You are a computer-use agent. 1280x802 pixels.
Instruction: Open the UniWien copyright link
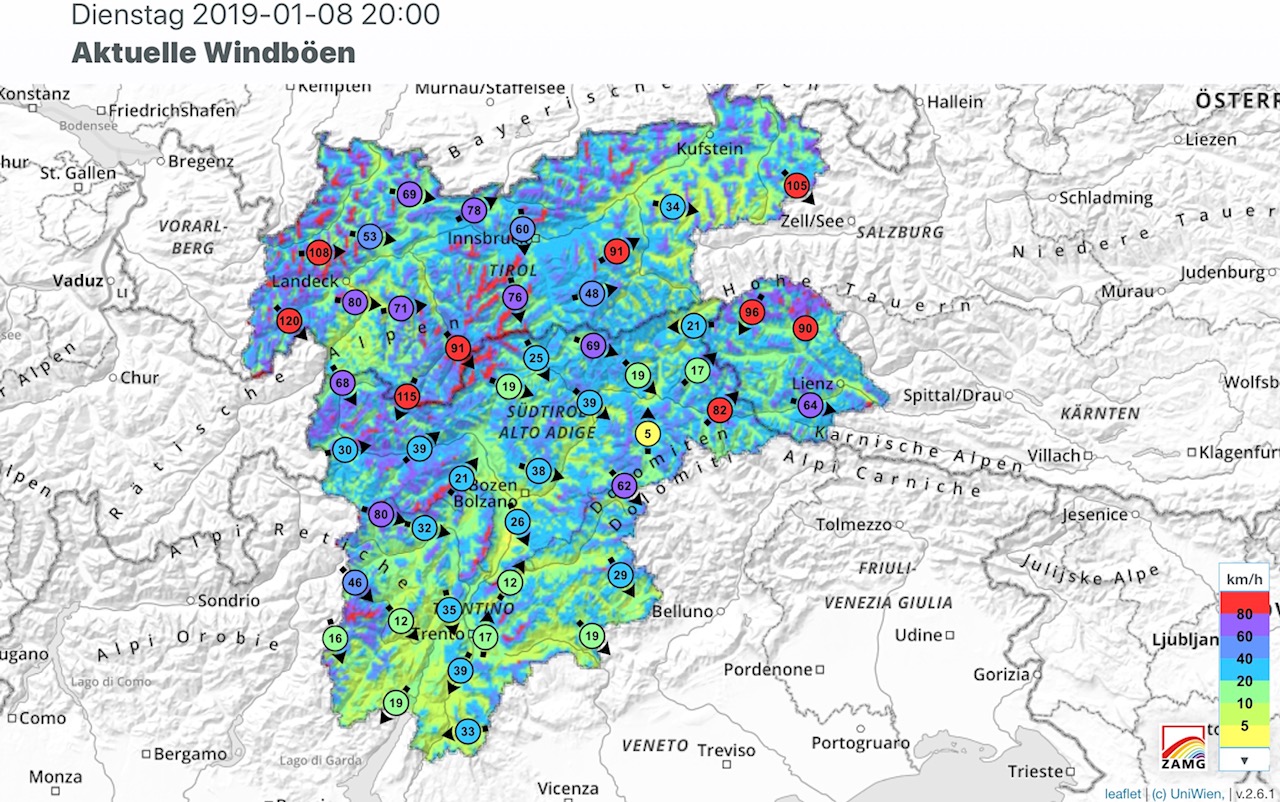pyautogui.click(x=1187, y=794)
